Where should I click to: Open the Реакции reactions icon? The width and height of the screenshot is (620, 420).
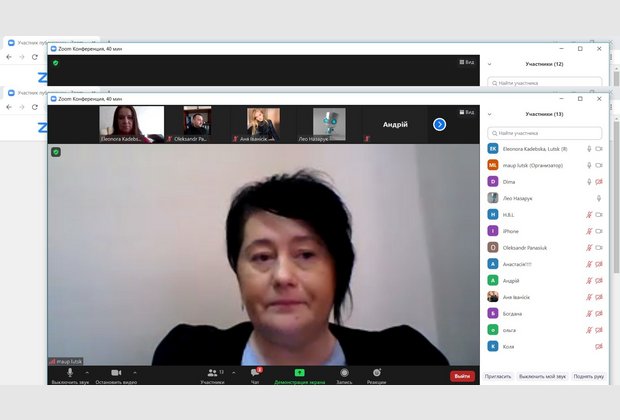(376, 372)
